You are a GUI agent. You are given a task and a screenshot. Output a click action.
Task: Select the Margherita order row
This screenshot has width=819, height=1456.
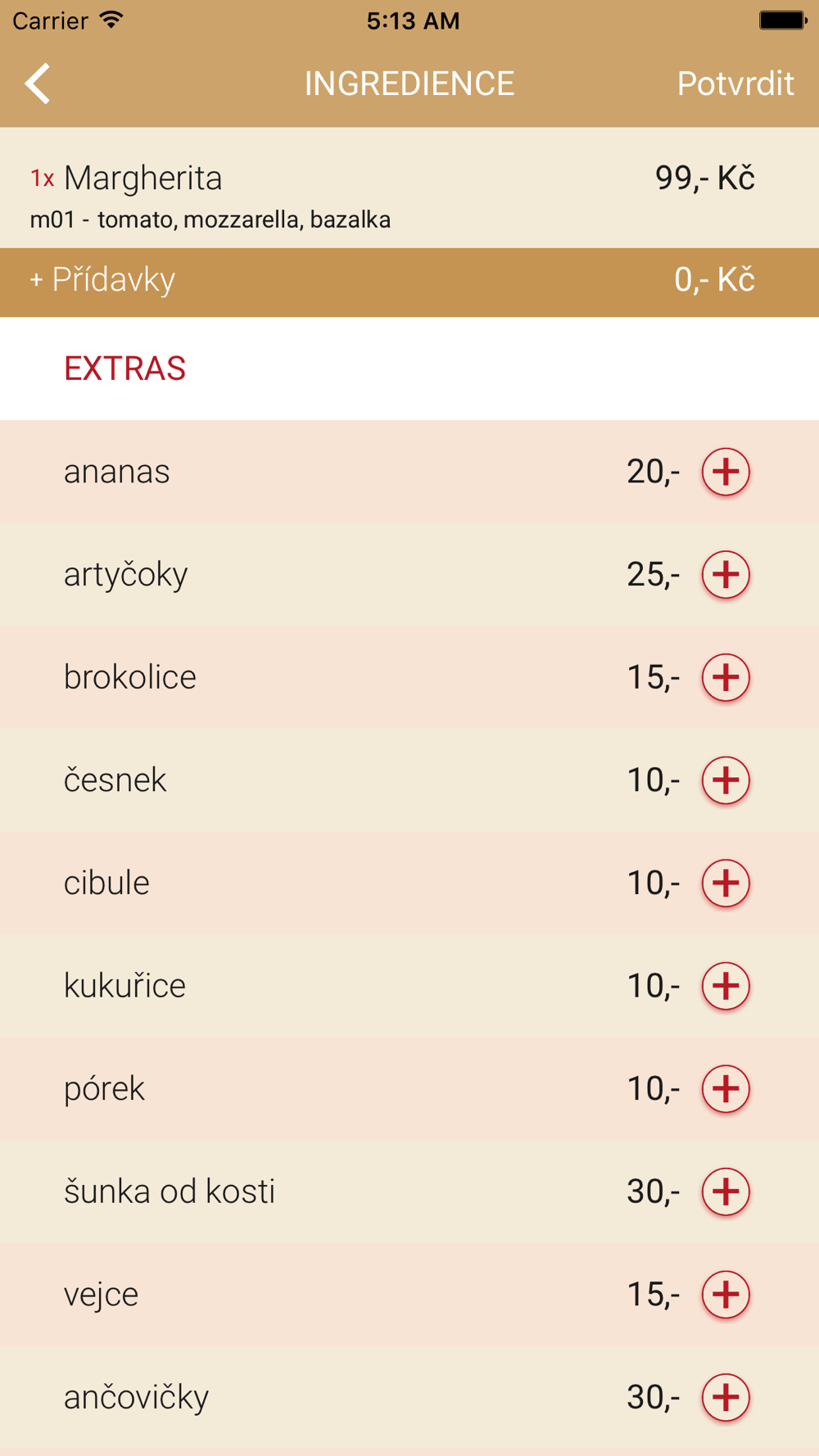[409, 188]
